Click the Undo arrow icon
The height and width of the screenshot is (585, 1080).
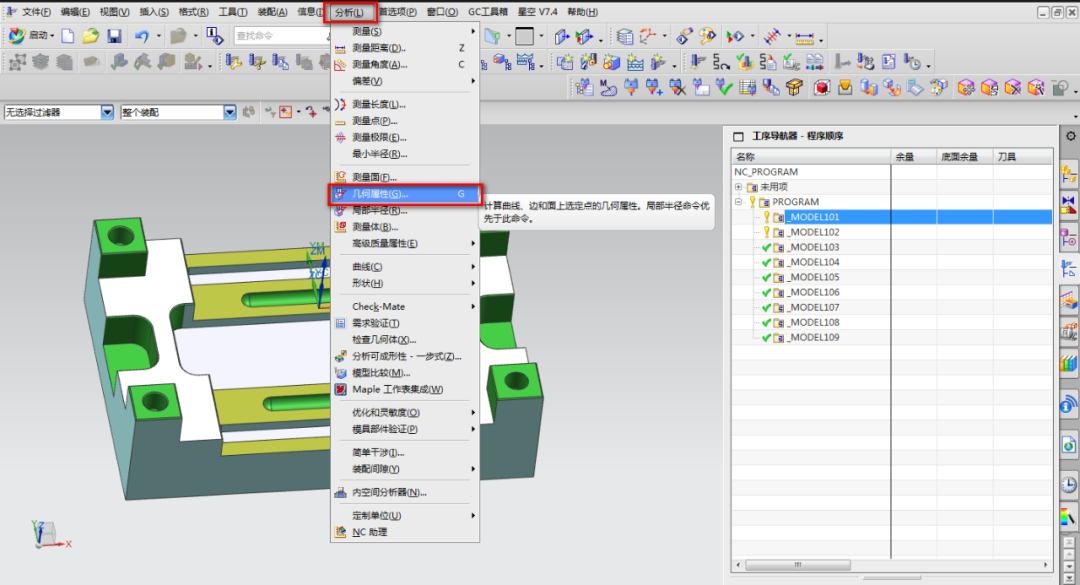click(141, 36)
